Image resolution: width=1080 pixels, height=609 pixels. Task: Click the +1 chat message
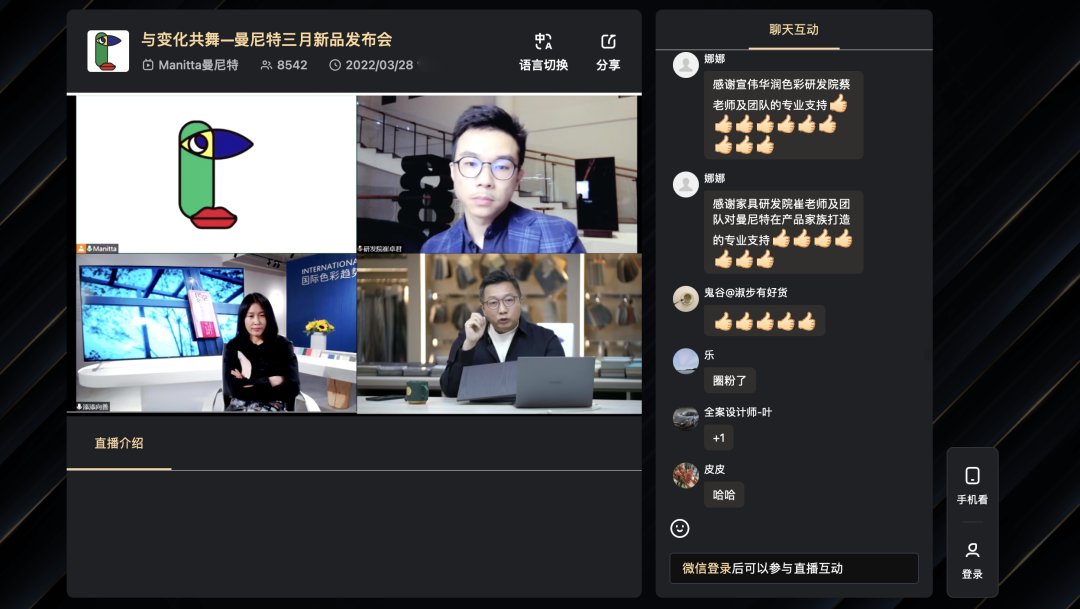(x=718, y=438)
